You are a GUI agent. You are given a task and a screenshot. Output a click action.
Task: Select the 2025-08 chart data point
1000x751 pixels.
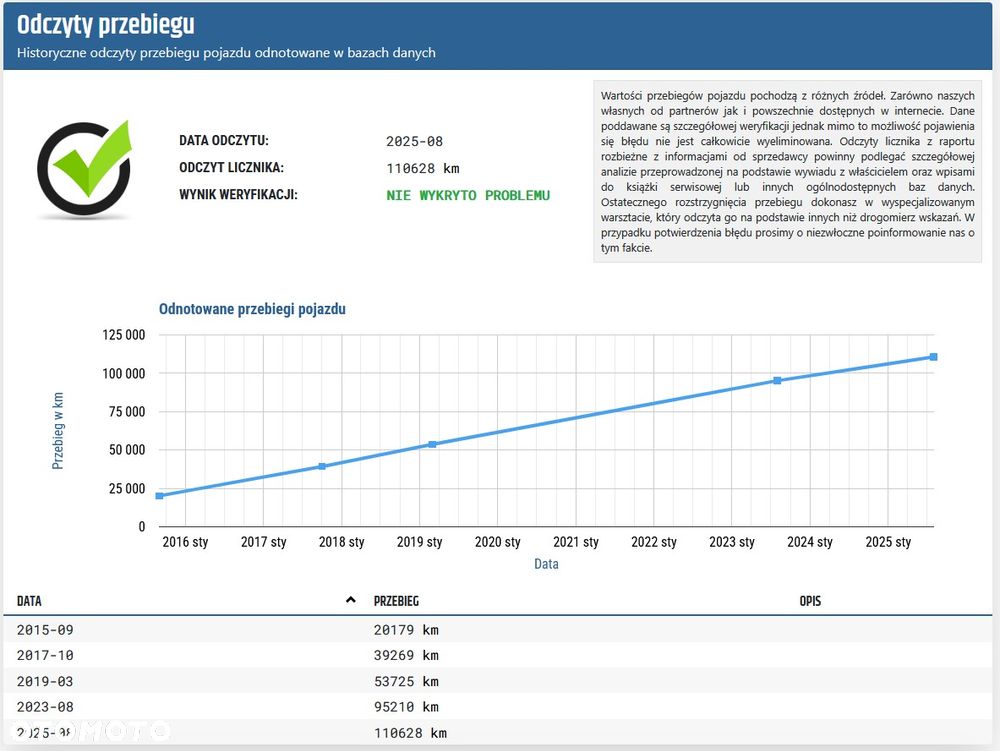[x=933, y=357]
